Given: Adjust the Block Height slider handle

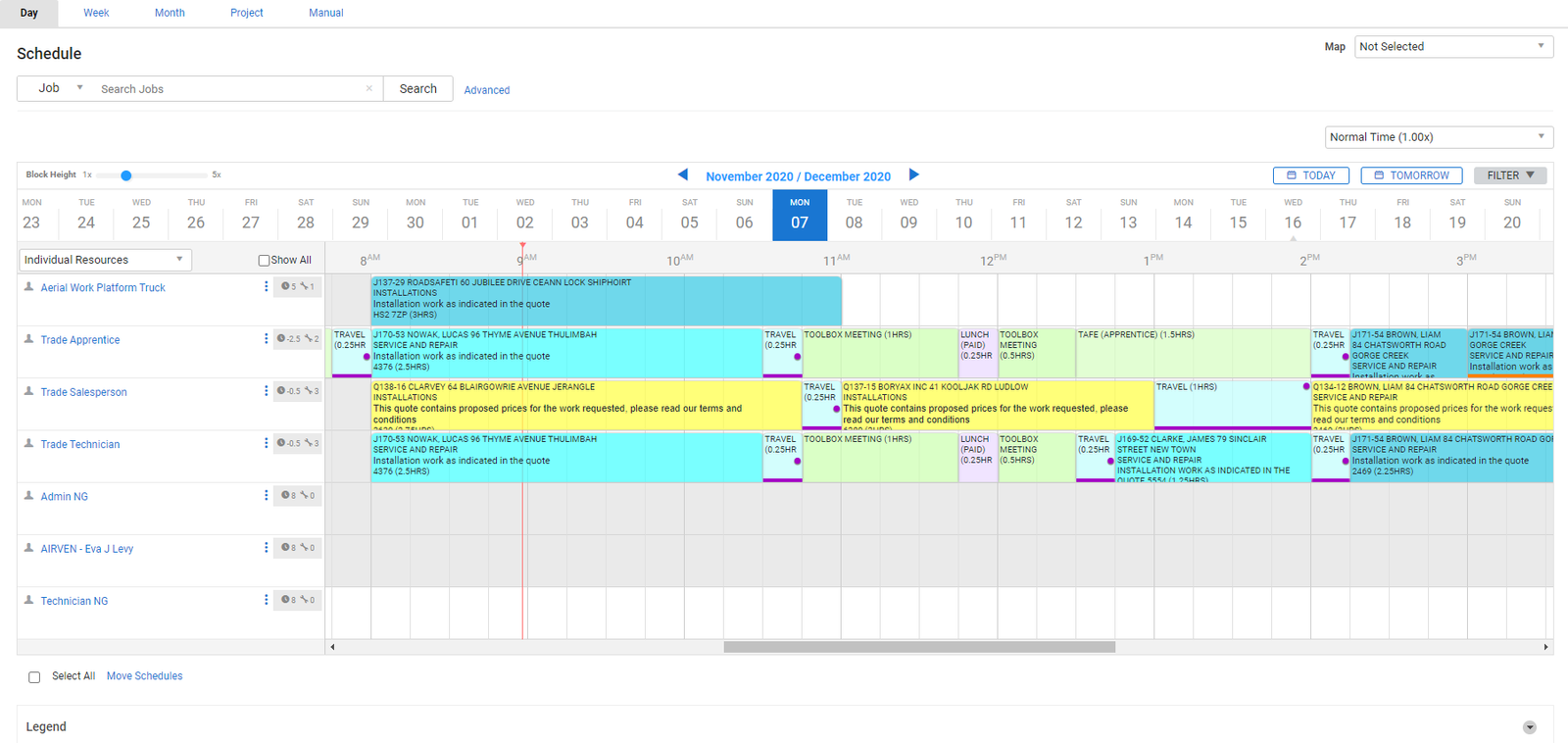Looking at the screenshot, I should [125, 175].
